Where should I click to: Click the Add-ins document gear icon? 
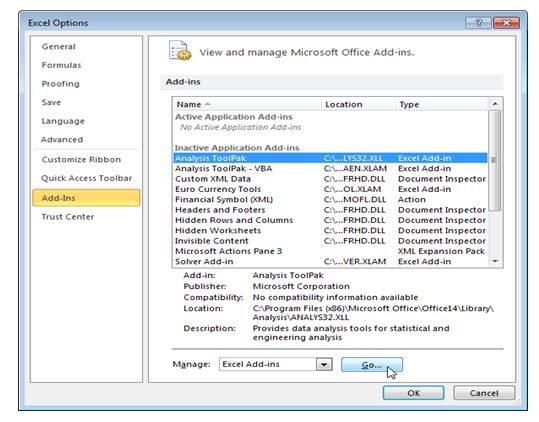pos(180,51)
